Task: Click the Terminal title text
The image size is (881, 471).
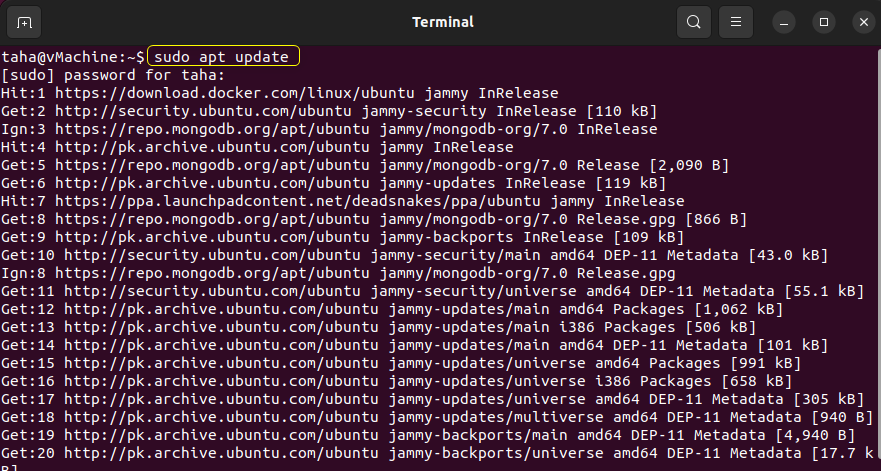Action: (443, 22)
